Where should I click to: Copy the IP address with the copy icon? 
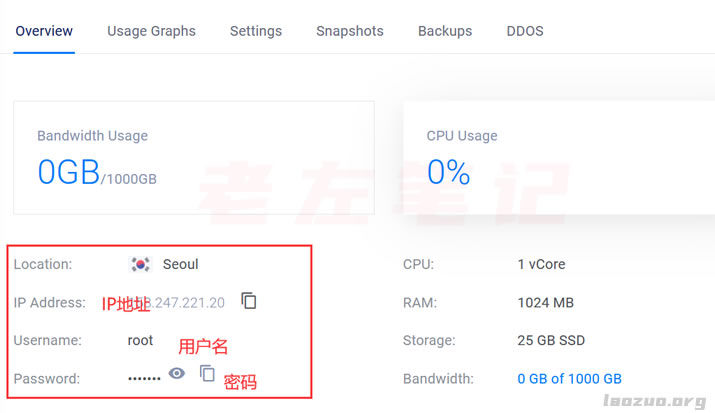(x=249, y=301)
